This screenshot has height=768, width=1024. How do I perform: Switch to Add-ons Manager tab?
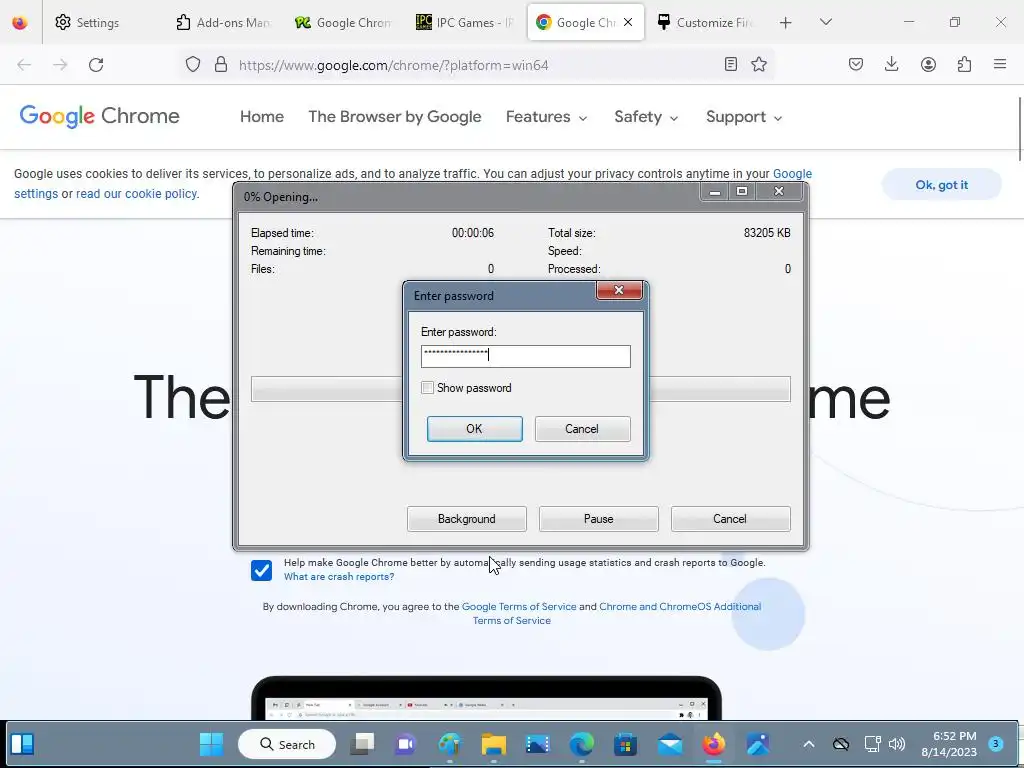[223, 23]
